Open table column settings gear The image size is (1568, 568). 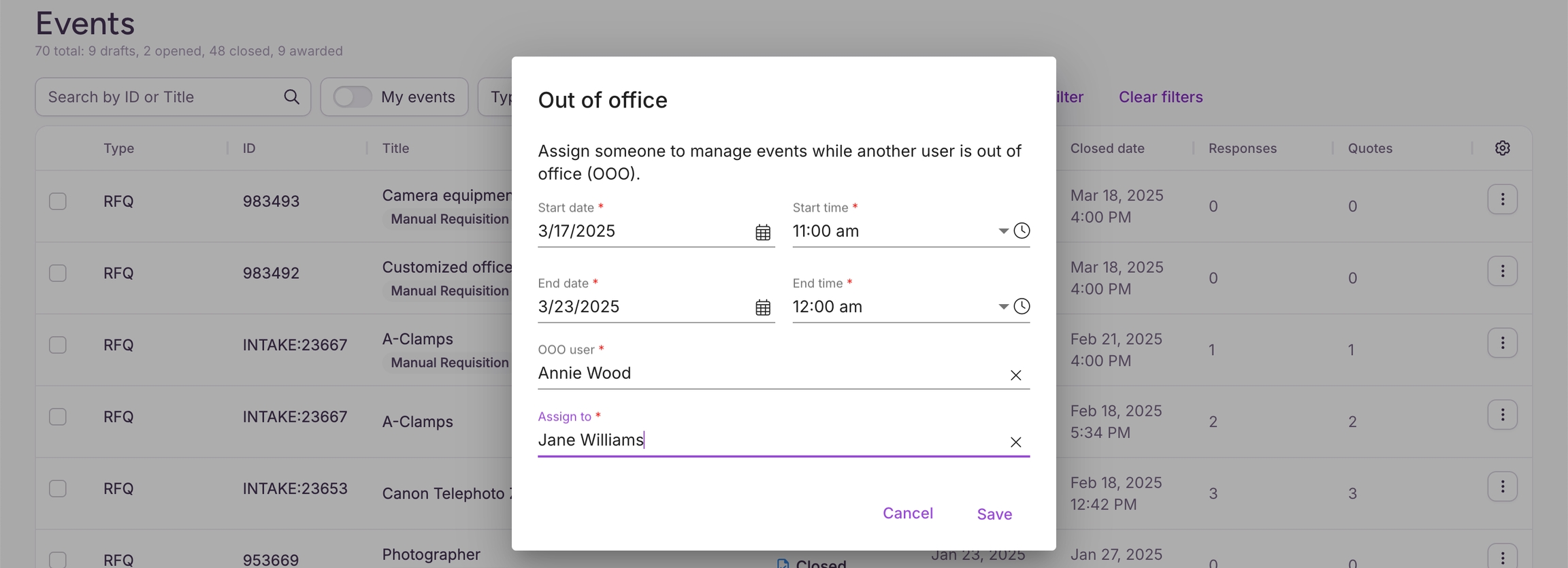[1502, 148]
